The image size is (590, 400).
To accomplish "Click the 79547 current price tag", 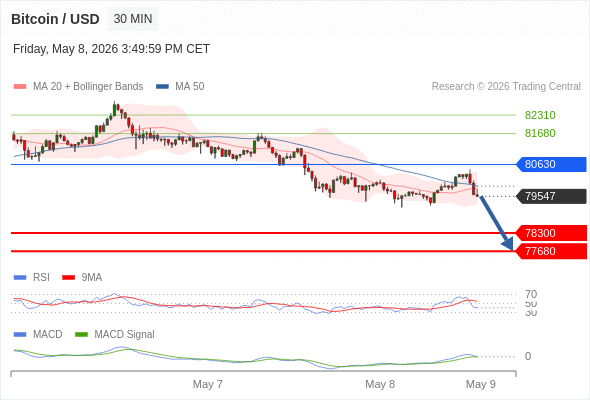I will 551,196.
